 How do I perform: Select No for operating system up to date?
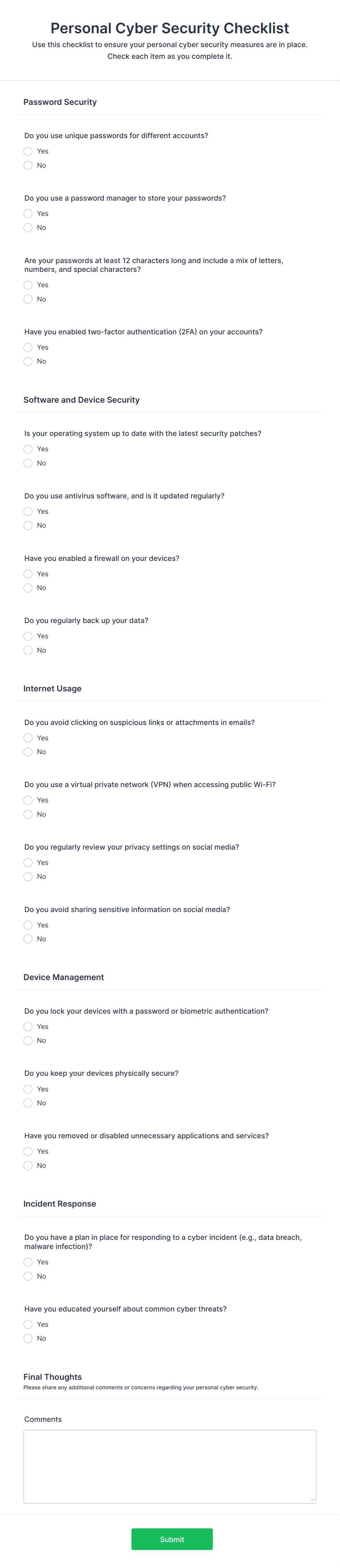coord(28,463)
